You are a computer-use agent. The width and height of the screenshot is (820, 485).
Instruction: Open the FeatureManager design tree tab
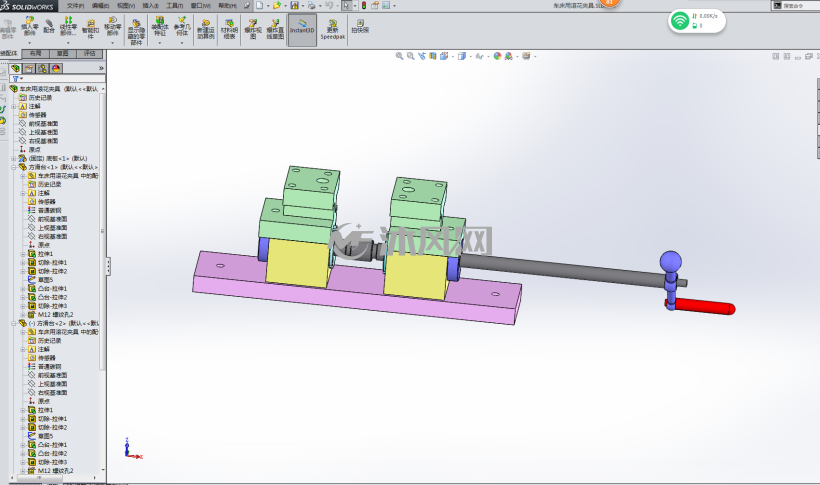click(x=15, y=68)
